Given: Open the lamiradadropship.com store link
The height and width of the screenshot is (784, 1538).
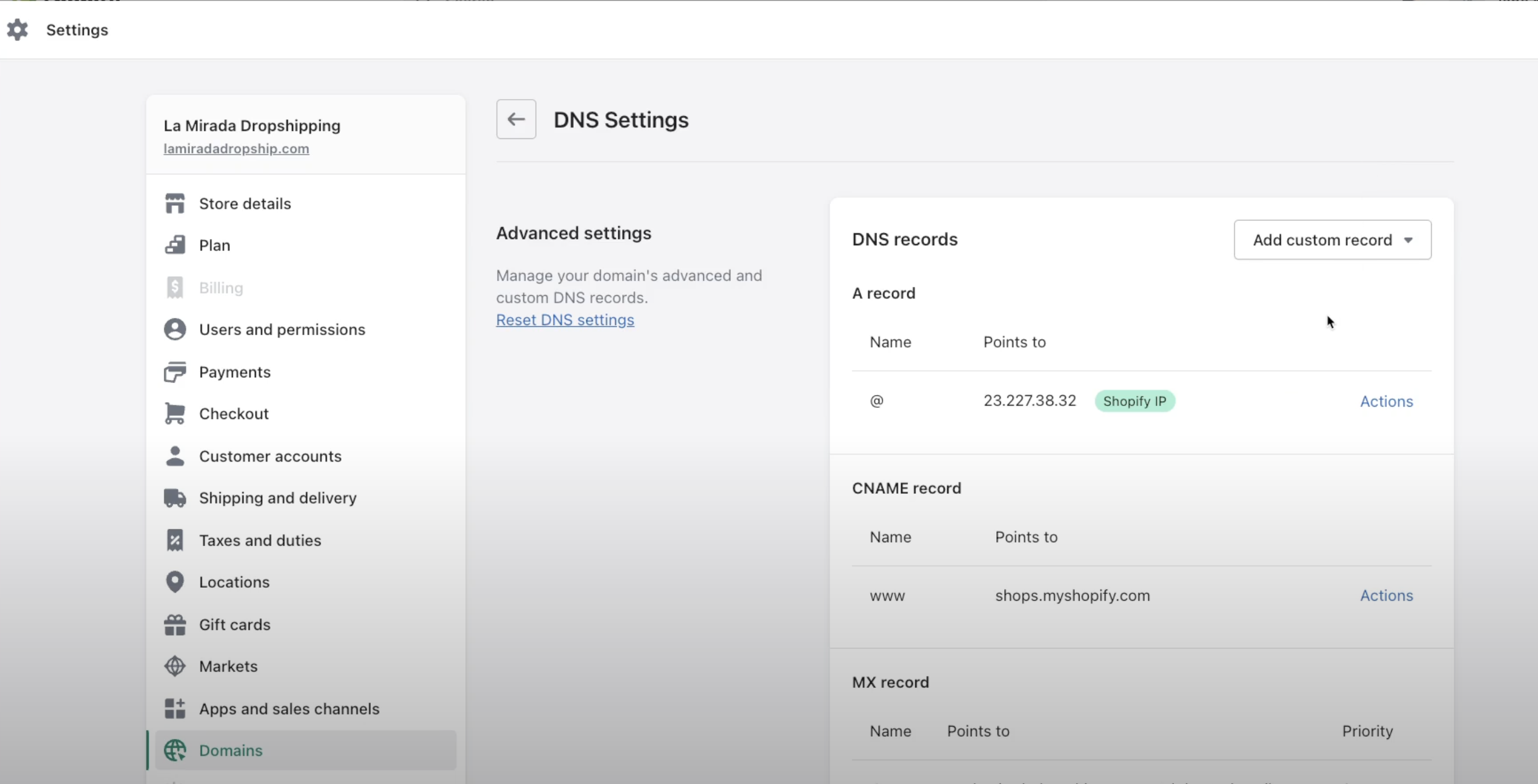Looking at the screenshot, I should coord(236,148).
